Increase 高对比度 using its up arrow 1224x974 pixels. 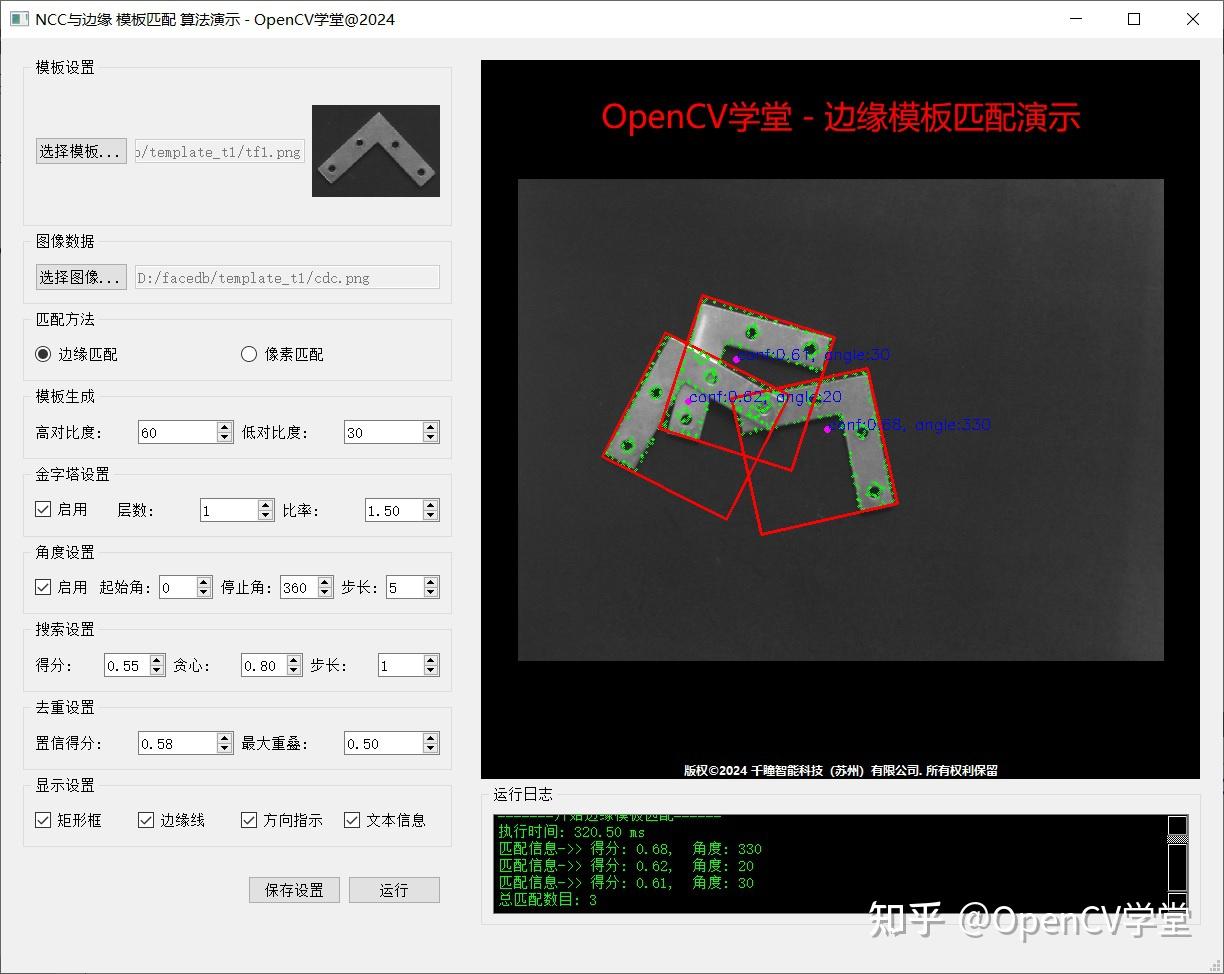(x=226, y=426)
